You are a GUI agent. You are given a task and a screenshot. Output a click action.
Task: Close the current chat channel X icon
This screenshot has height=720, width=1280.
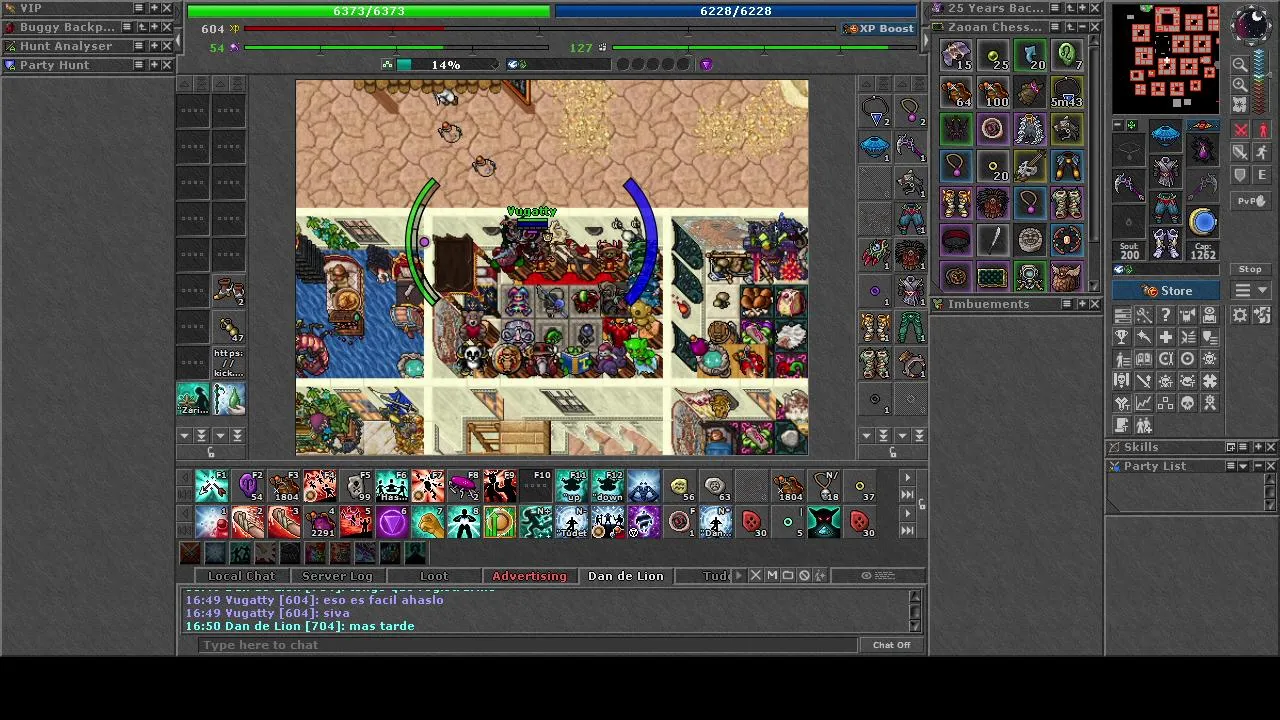[x=755, y=575]
